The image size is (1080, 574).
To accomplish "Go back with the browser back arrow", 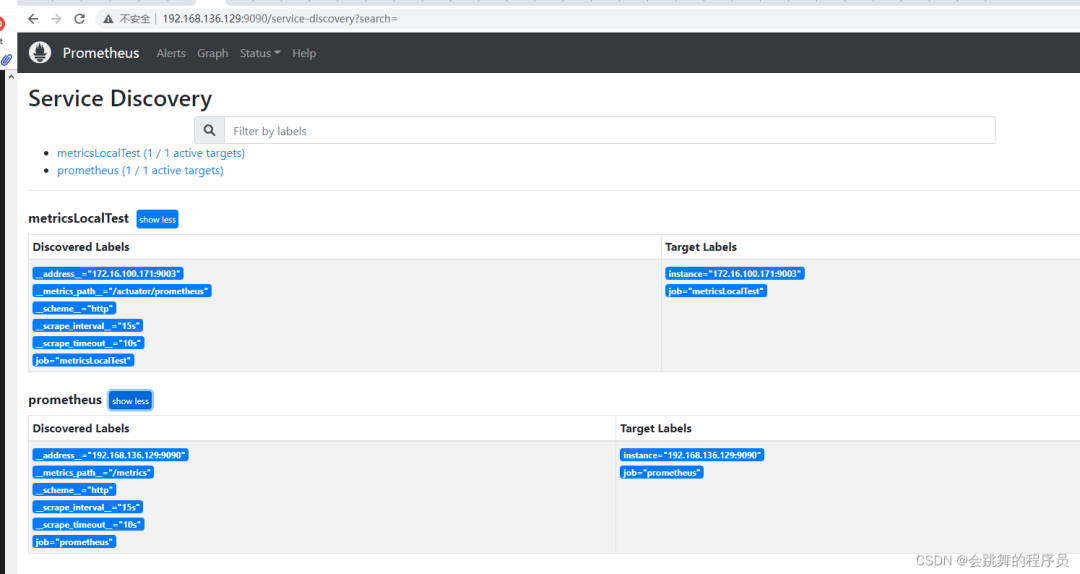I will [33, 19].
